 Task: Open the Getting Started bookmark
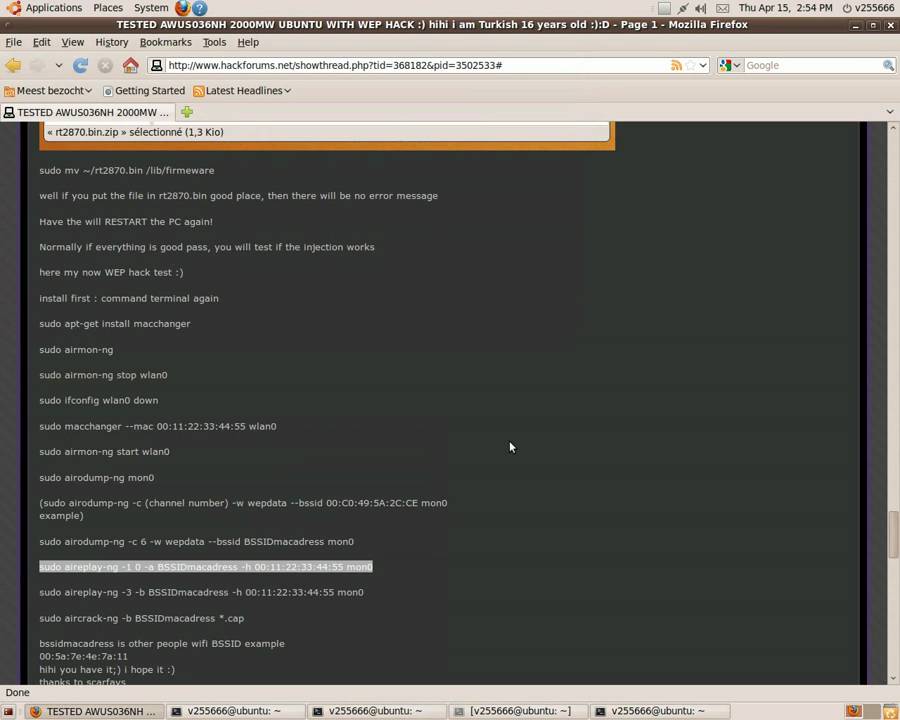(144, 91)
